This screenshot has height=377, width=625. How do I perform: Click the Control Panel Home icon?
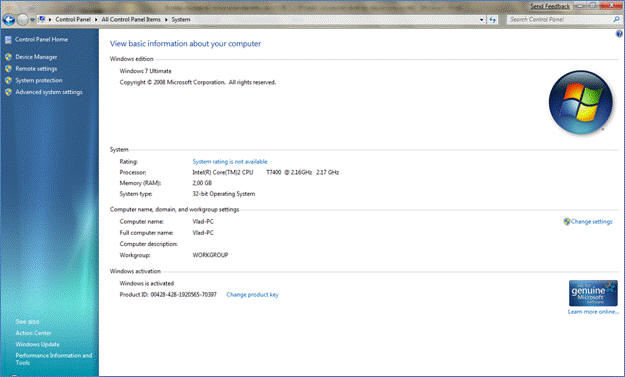[8, 39]
